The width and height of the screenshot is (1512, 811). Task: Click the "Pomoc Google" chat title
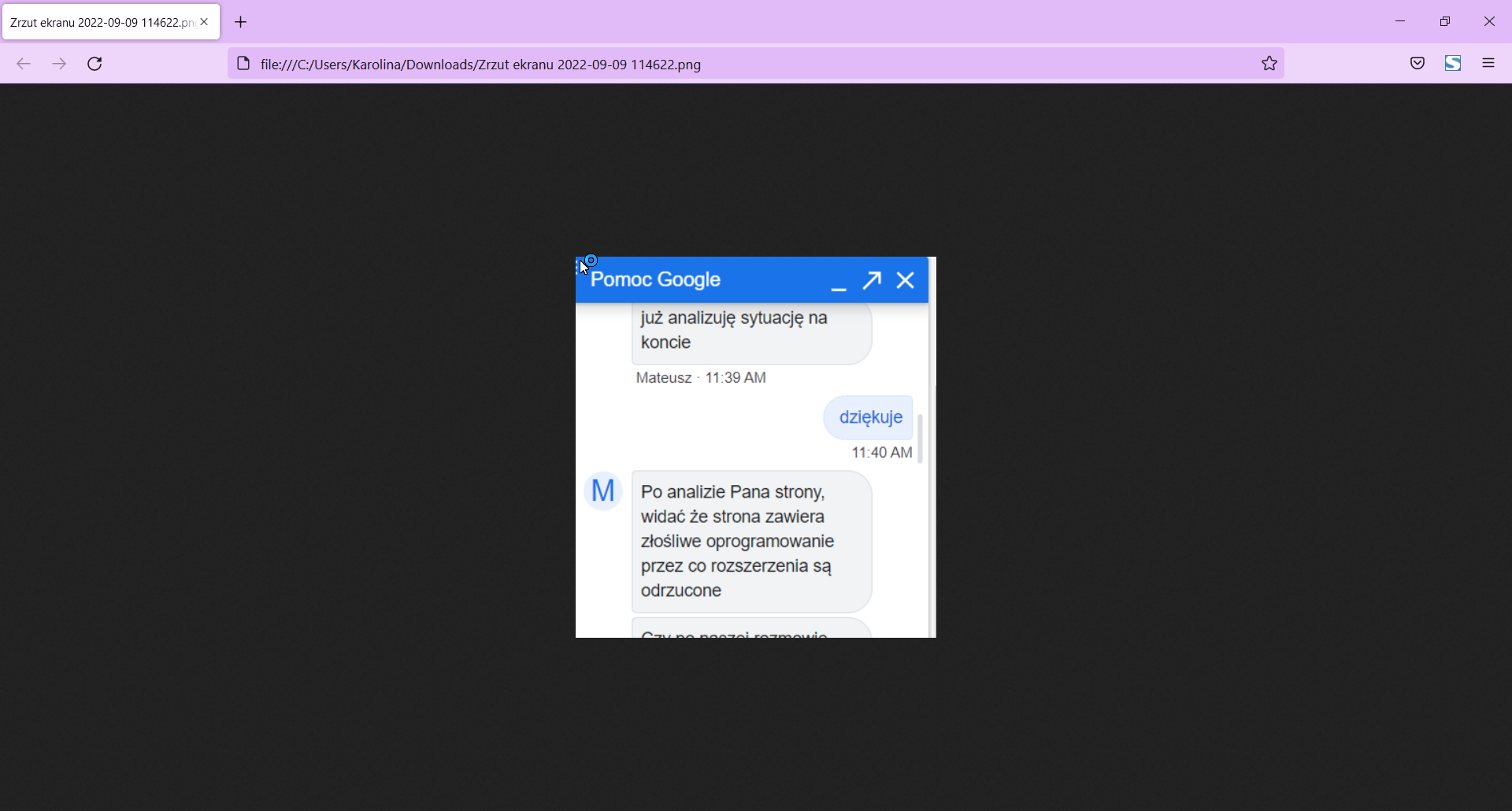[x=656, y=280]
